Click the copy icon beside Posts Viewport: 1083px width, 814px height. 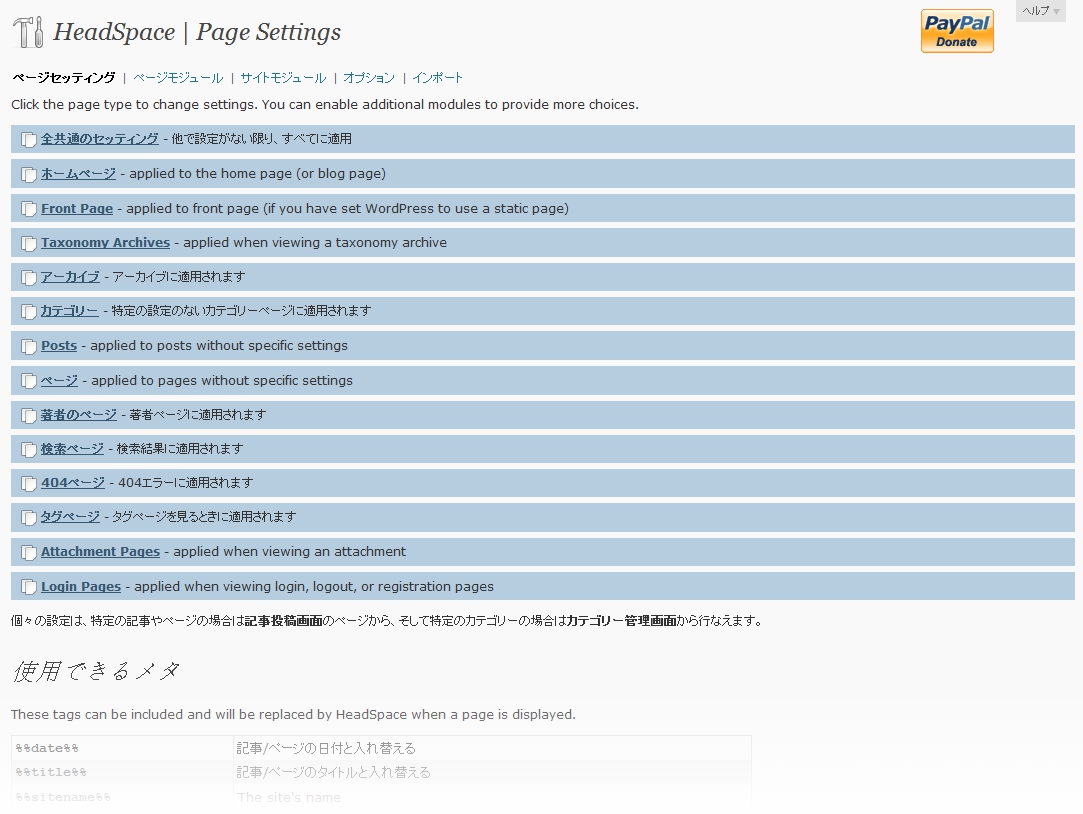pos(28,346)
